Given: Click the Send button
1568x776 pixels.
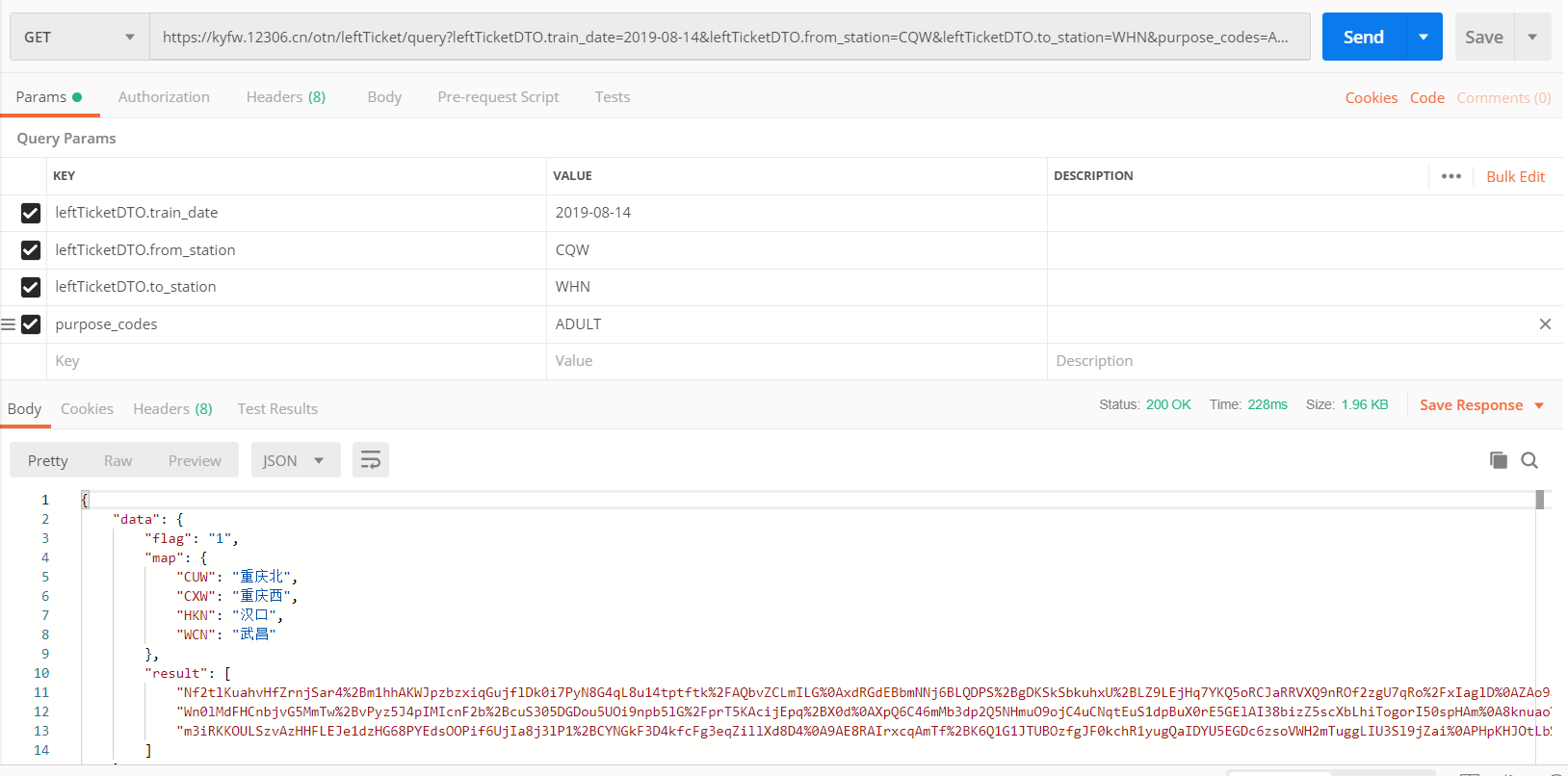Looking at the screenshot, I should pyautogui.click(x=1364, y=38).
